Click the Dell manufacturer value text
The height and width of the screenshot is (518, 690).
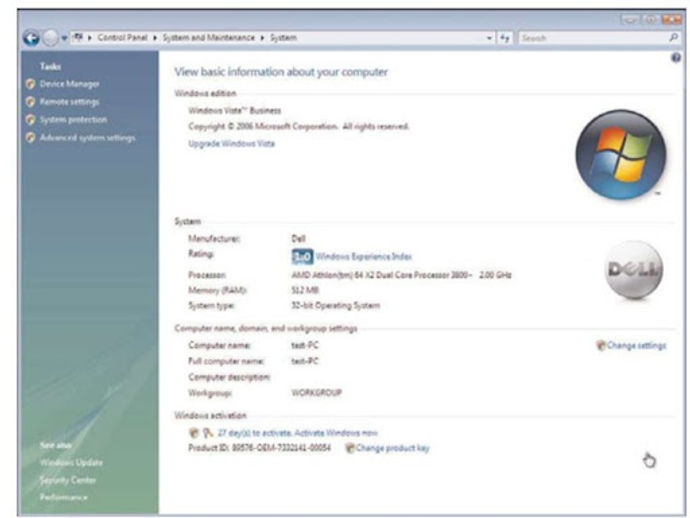[298, 239]
